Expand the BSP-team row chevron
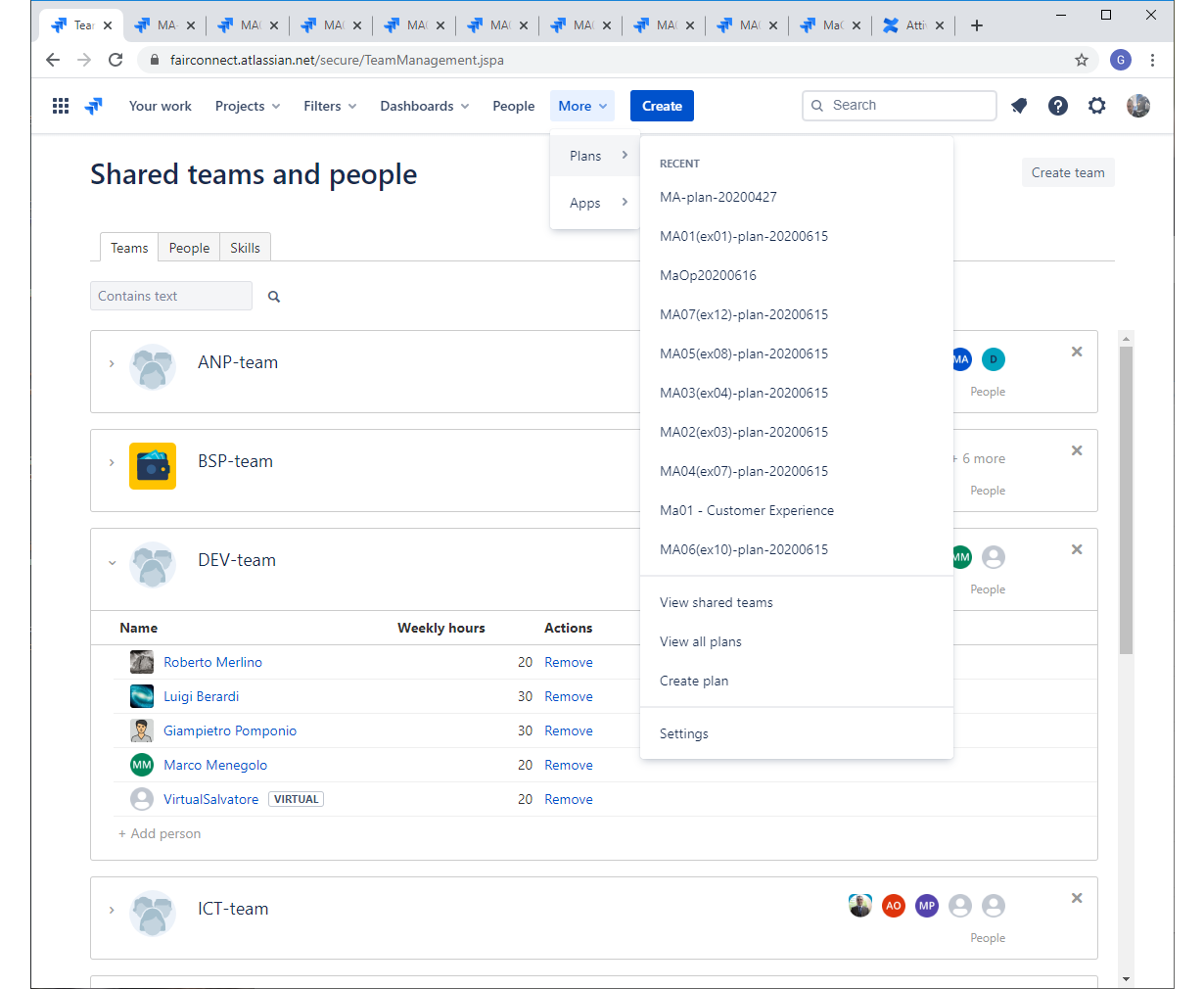The width and height of the screenshot is (1204, 989). pos(112,463)
